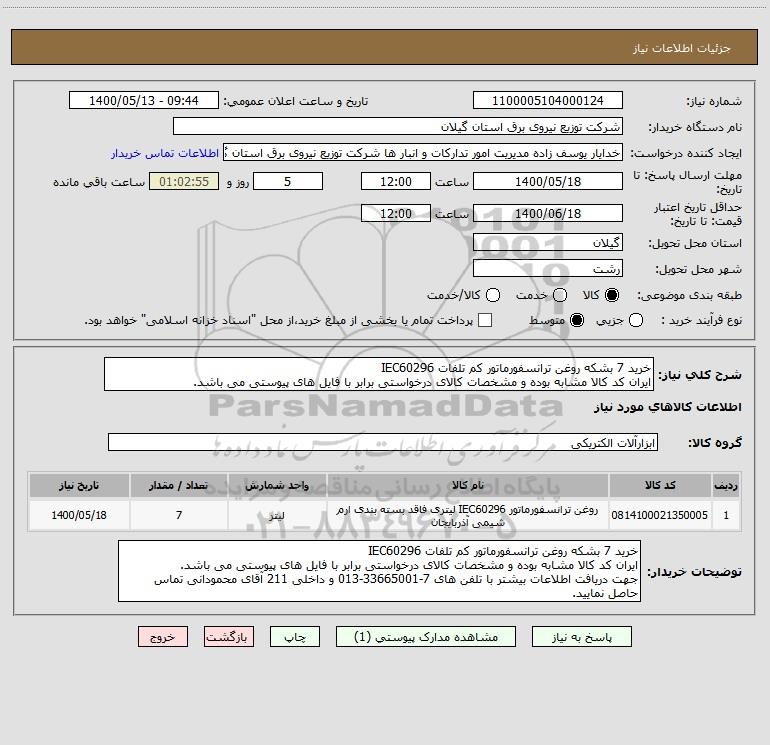The height and width of the screenshot is (745, 770).
Task: Select the جزیی purchase type radio
Action: point(636,320)
